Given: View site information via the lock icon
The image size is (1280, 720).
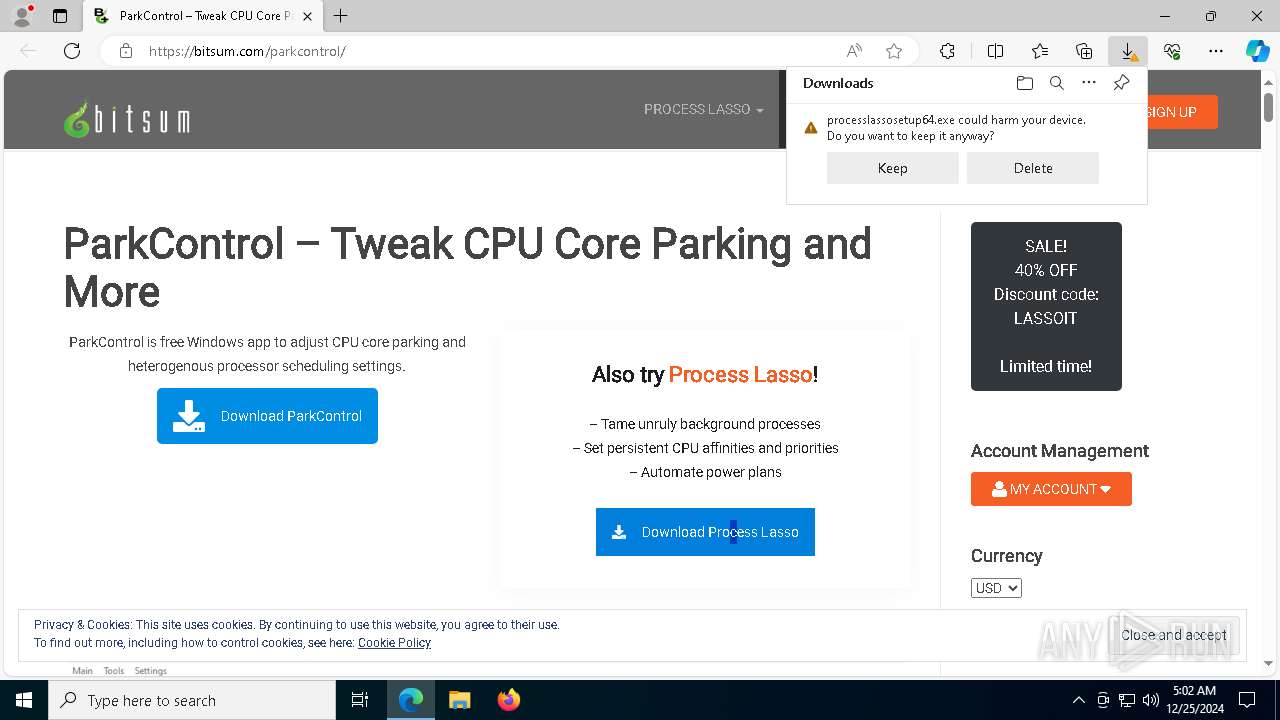Looking at the screenshot, I should 126,51.
